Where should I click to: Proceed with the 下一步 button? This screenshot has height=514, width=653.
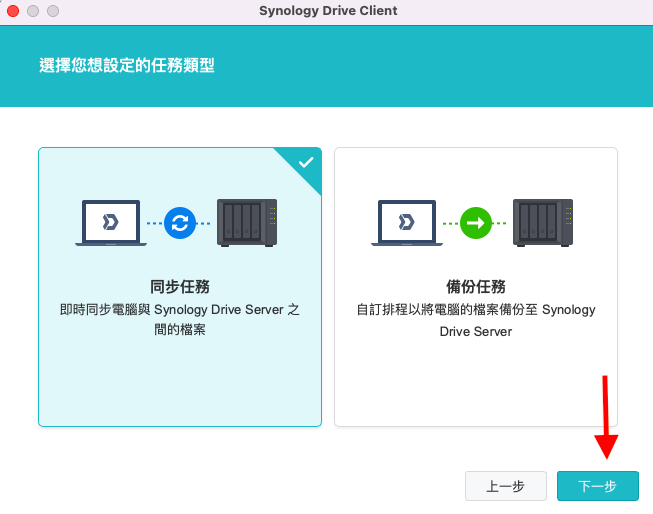pyautogui.click(x=597, y=486)
